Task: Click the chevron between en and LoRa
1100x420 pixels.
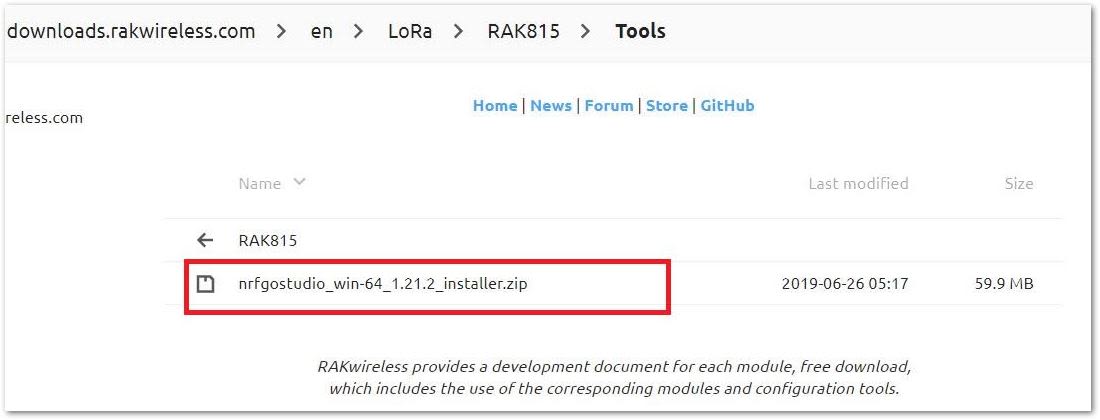Action: point(358,32)
